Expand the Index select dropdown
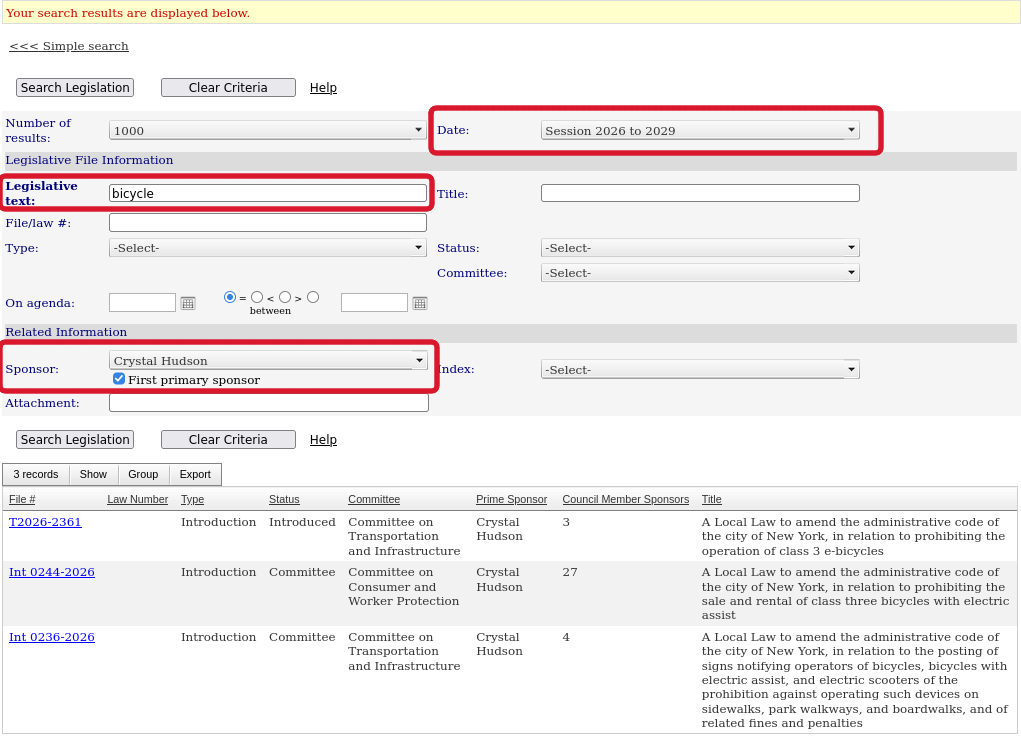Viewport: 1021px width, 739px height. click(x=700, y=369)
